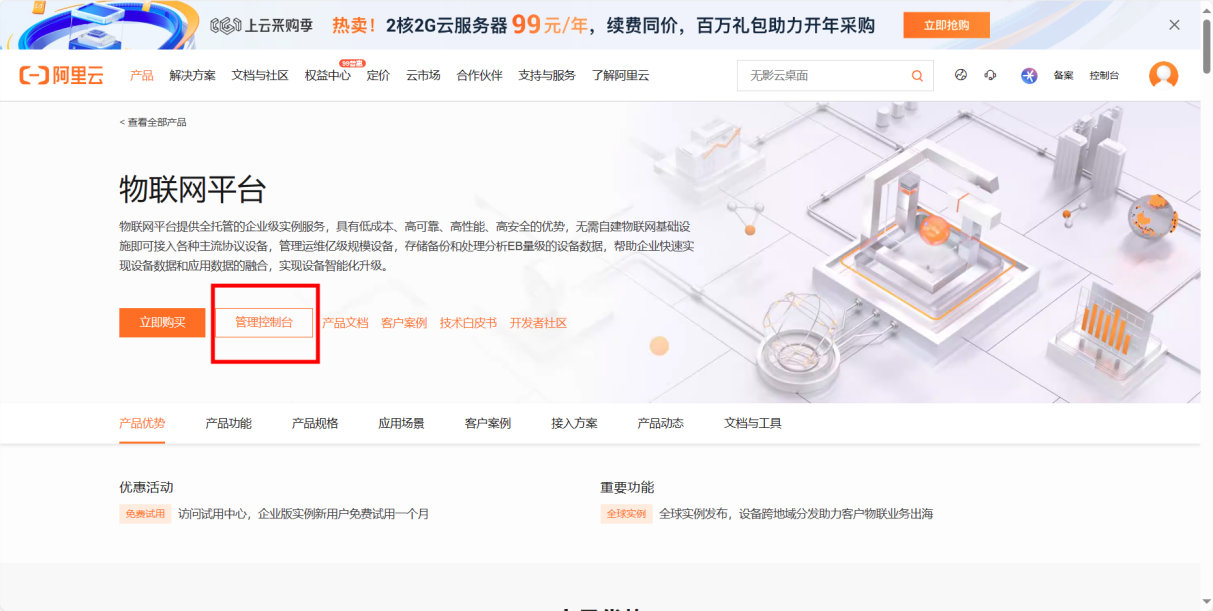
Task: Close the top promotional banner
Action: [x=1174, y=25]
